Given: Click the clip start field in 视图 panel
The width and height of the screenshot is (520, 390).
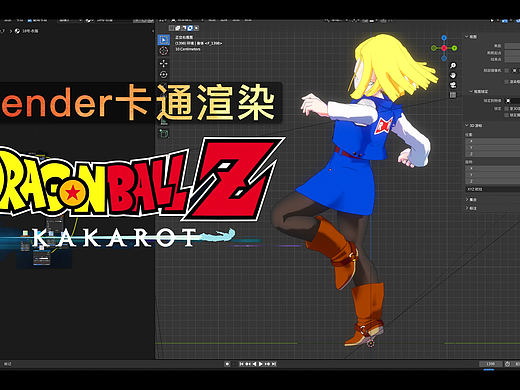Looking at the screenshot, I should click(x=512, y=53).
